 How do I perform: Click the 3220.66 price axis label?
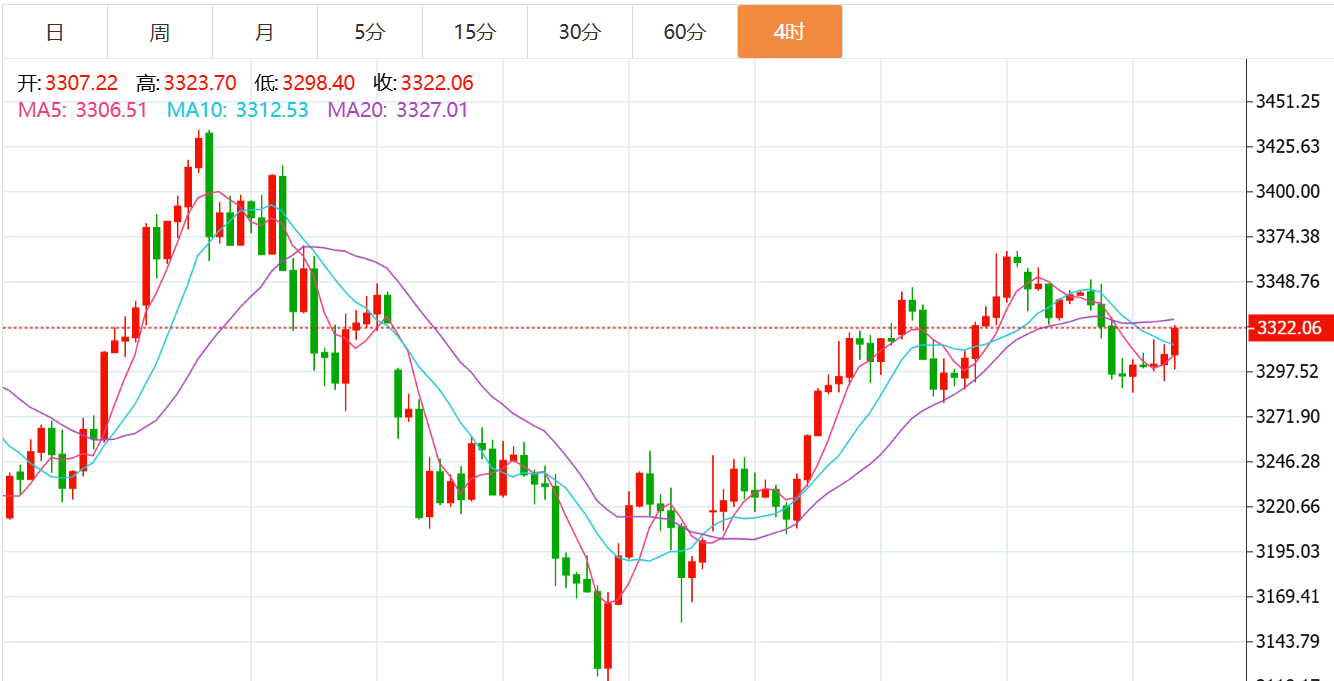1289,507
